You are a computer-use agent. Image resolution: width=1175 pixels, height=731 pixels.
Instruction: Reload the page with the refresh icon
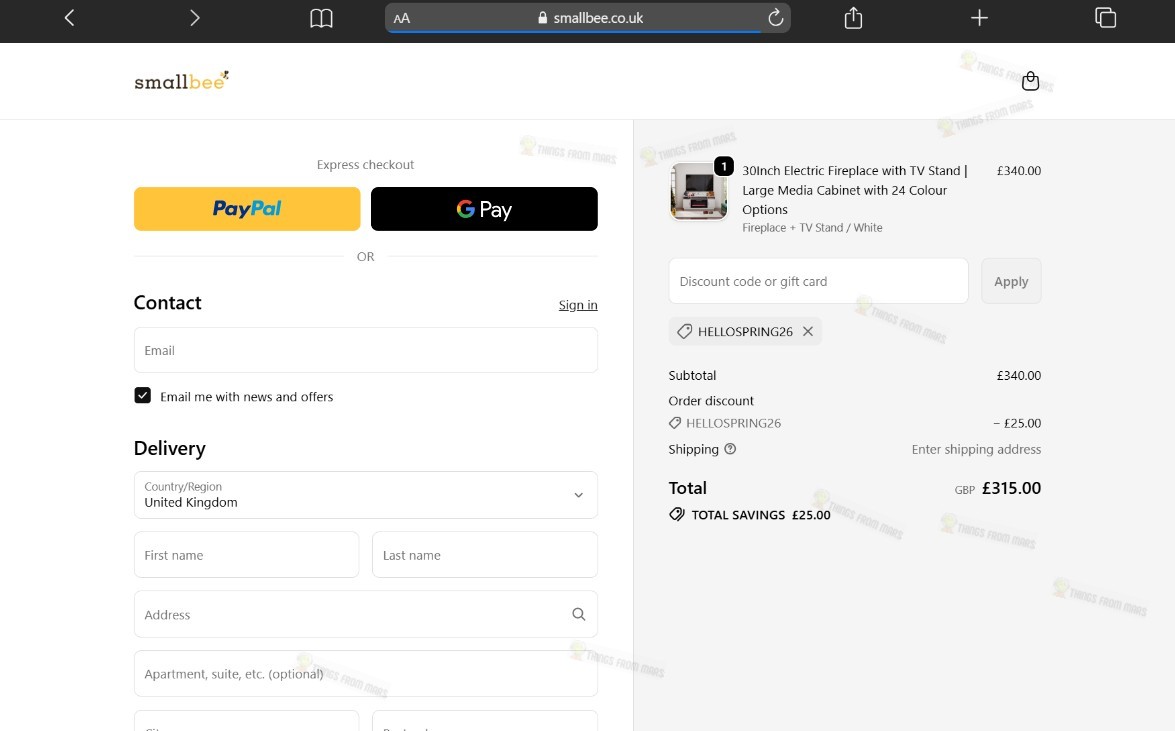(776, 17)
